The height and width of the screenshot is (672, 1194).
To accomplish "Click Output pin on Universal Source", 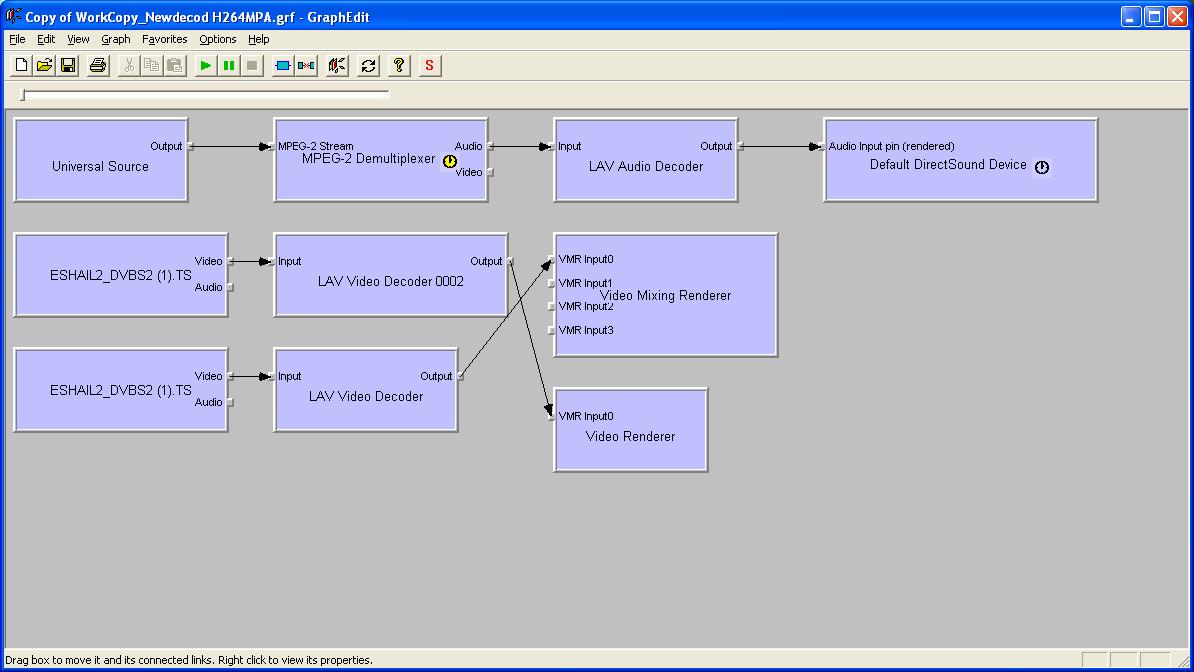I will [190, 146].
